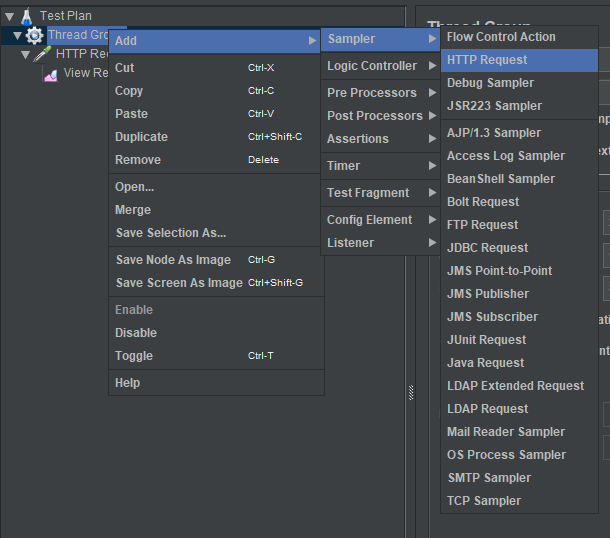
Task: Select Remove in the context menu
Action: pyautogui.click(x=216, y=160)
